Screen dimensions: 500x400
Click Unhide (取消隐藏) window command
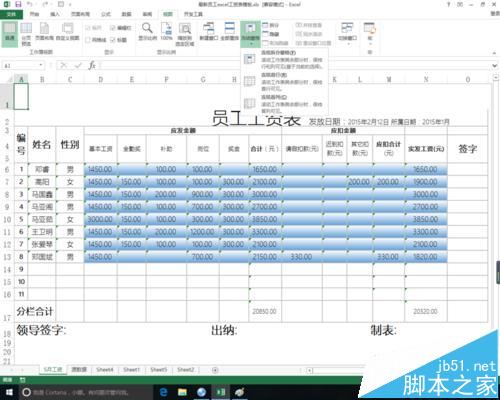coord(275,43)
